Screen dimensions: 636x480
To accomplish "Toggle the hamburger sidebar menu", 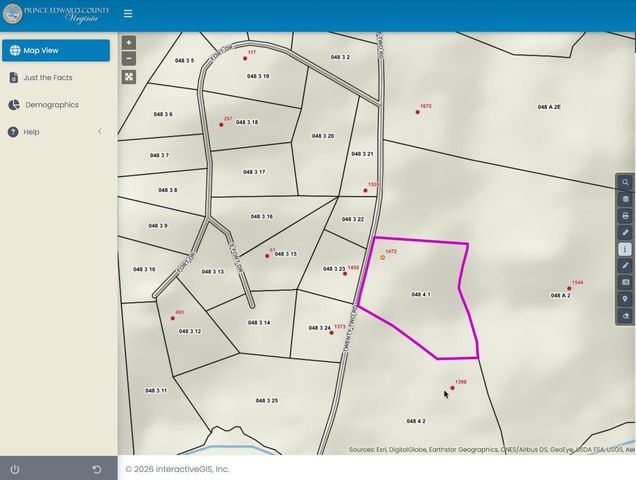I will click(x=128, y=14).
